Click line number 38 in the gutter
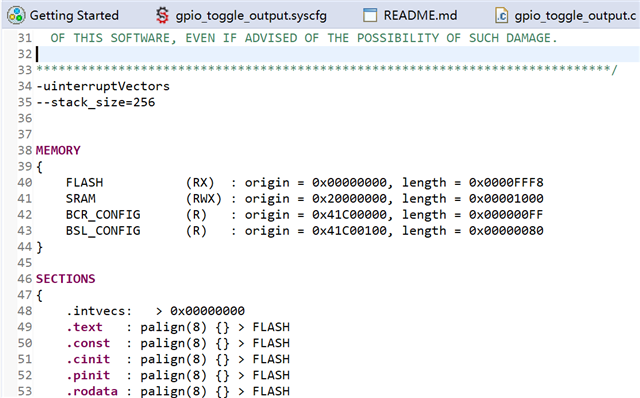This screenshot has width=640, height=398. pos(24,150)
